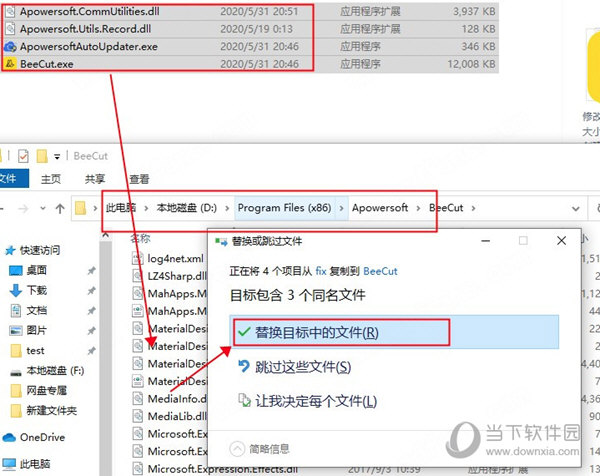Click navigation pane scroll up arrow
The image size is (600, 476).
point(106,236)
